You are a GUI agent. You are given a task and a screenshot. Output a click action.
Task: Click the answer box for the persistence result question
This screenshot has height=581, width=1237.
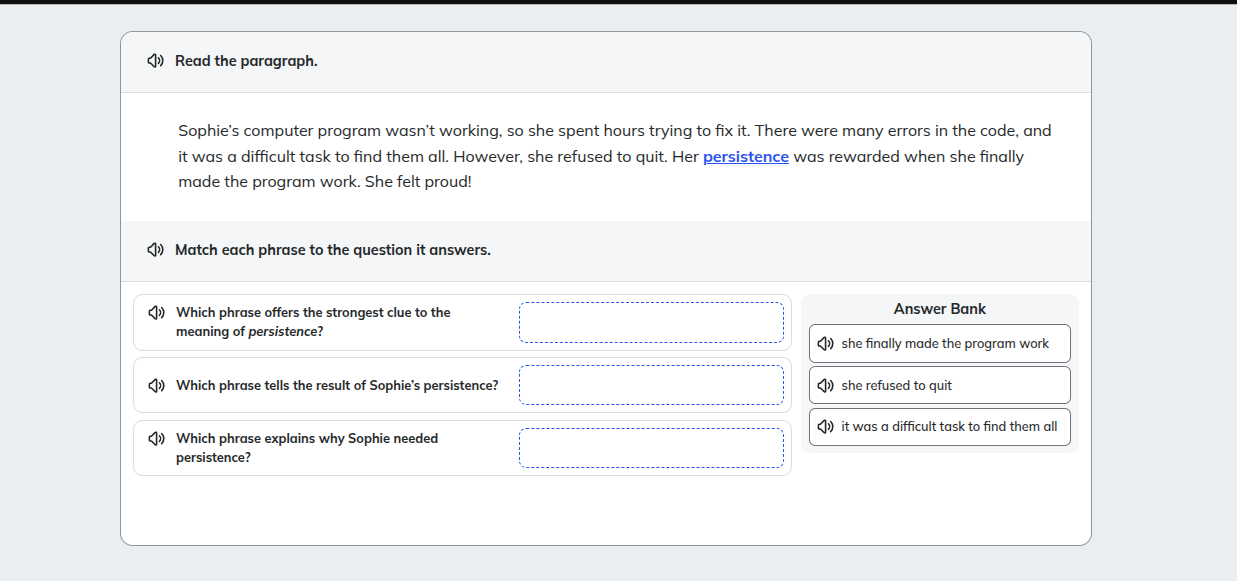(651, 384)
